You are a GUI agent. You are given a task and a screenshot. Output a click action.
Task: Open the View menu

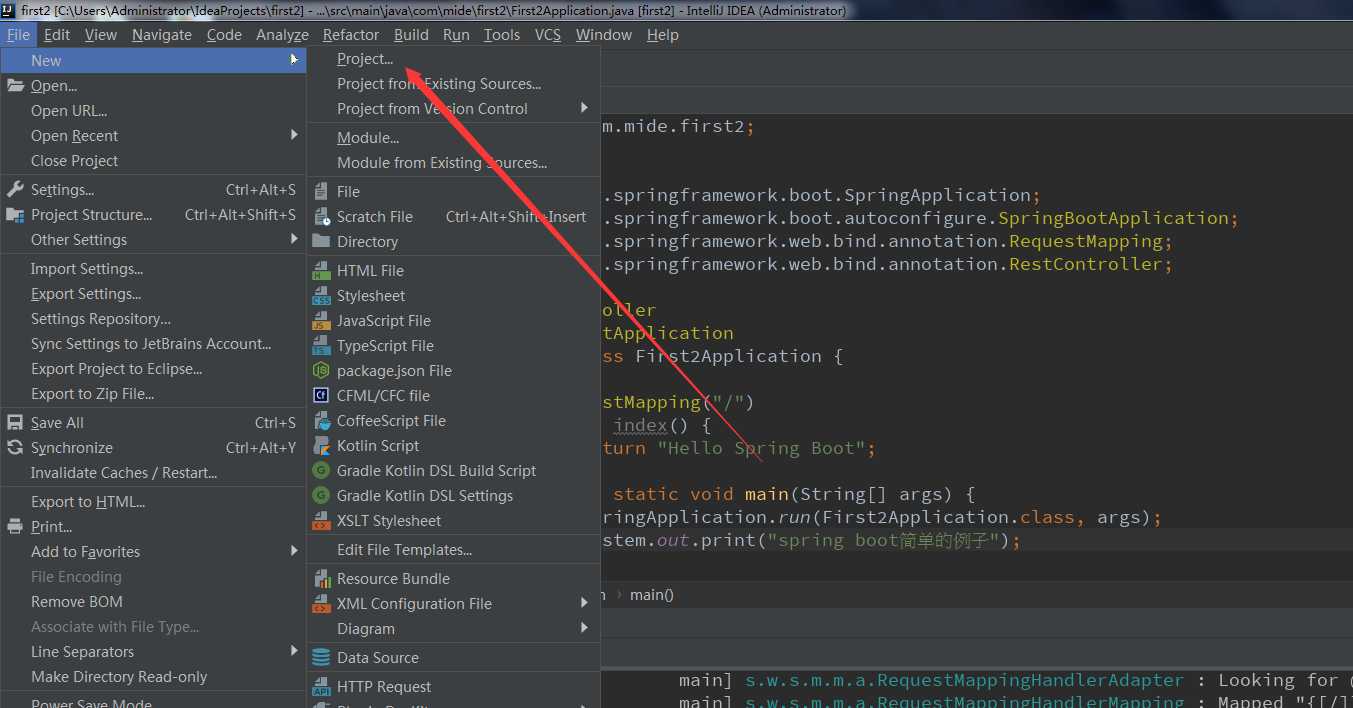(x=101, y=35)
